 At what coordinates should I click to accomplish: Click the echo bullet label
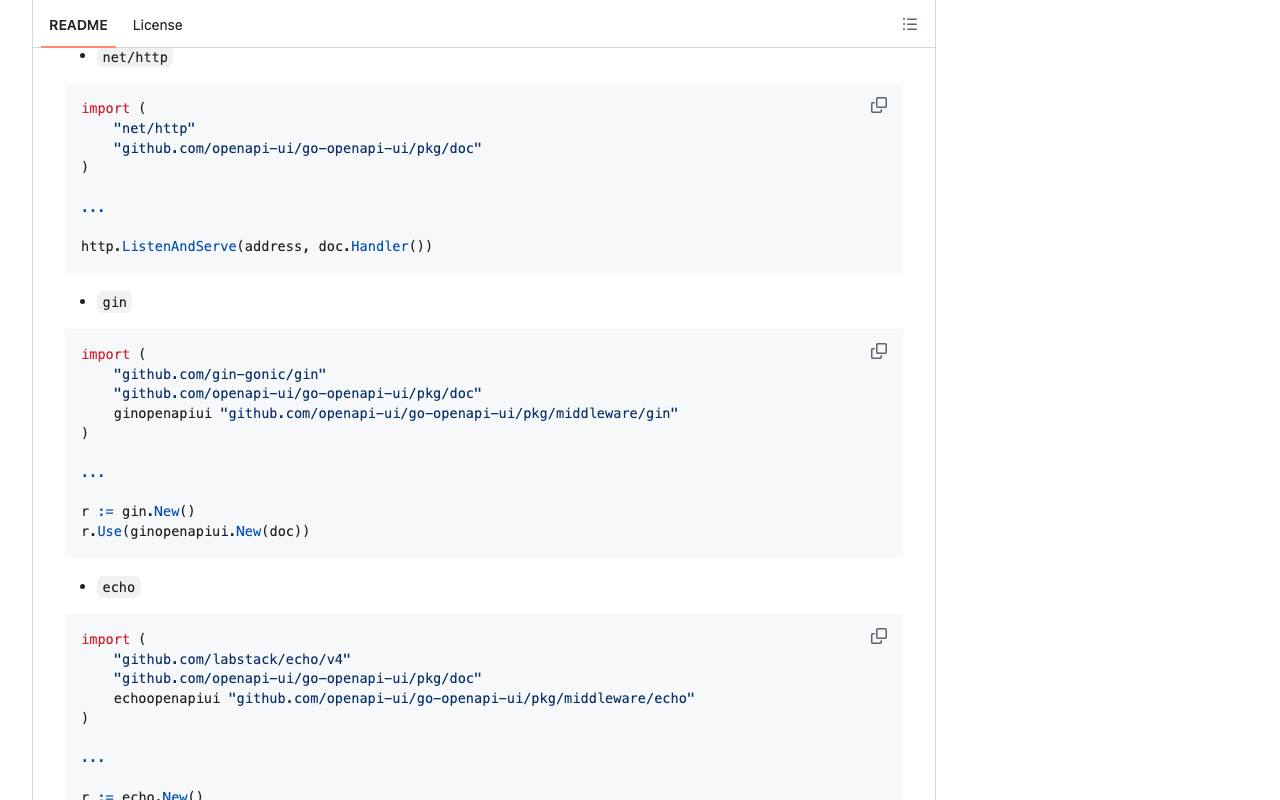(x=119, y=587)
